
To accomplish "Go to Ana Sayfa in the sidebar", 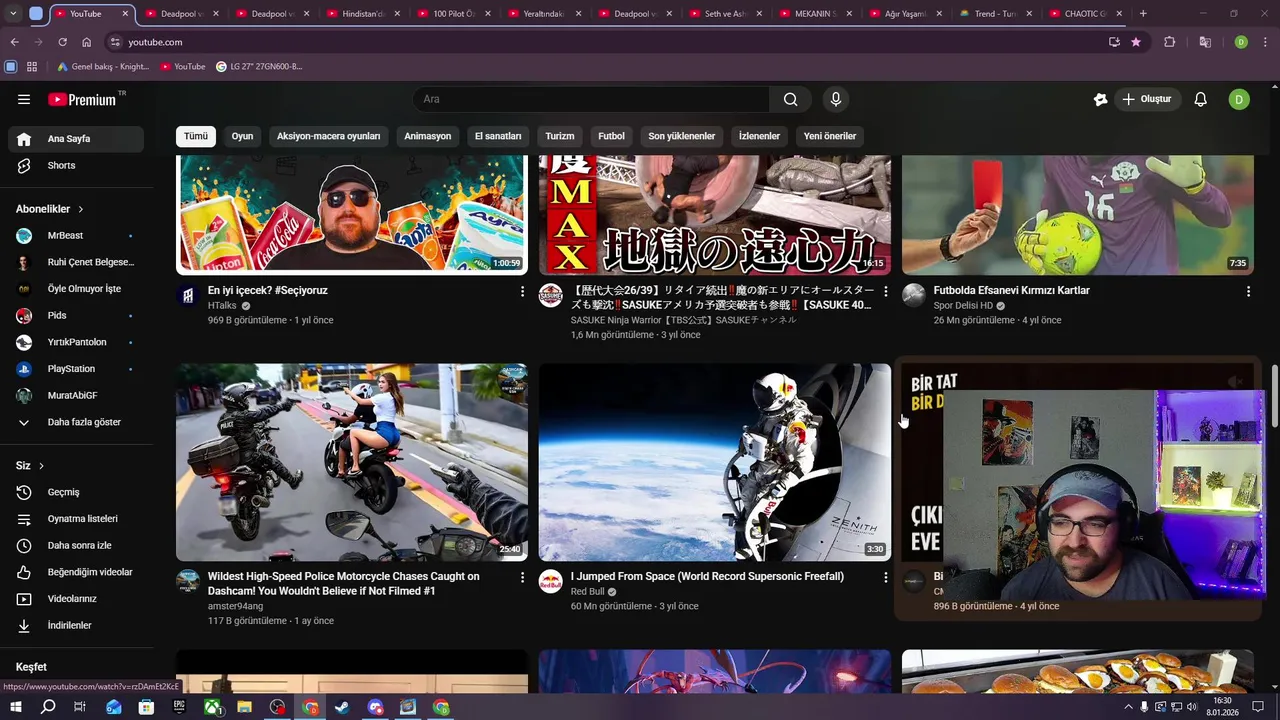I will 76,139.
